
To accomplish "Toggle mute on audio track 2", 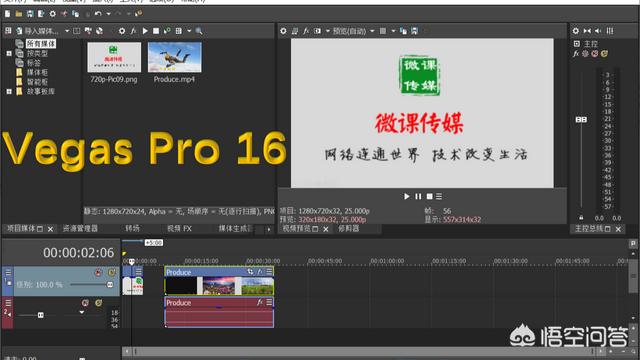I will pos(85,303).
